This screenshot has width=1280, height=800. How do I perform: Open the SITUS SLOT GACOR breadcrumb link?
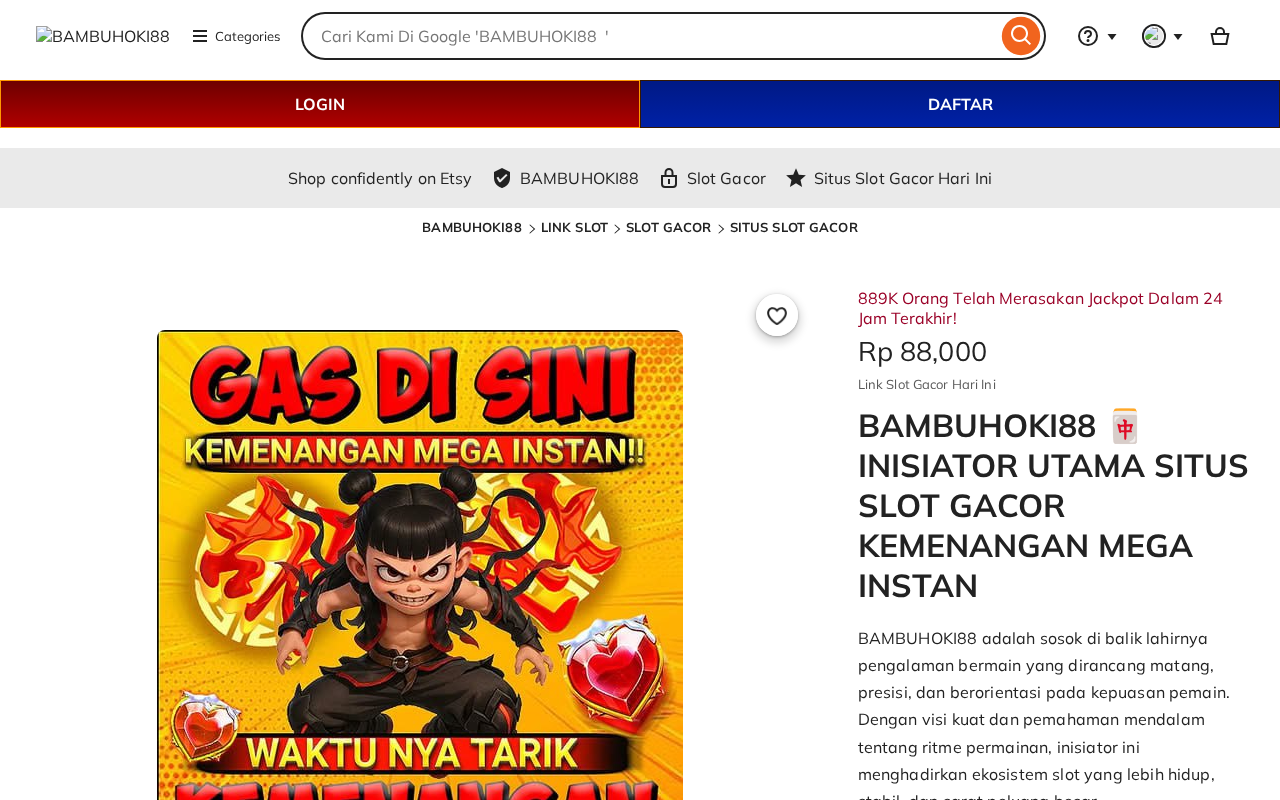tap(794, 228)
